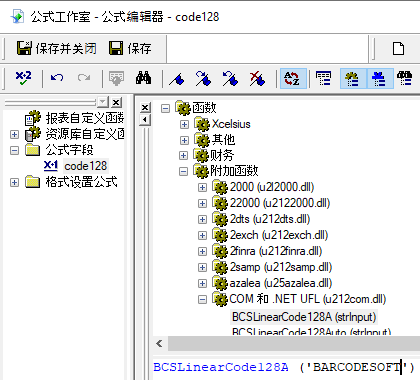Select the 2exch (u212exch.dll) label
This screenshot has width=420, height=380.
(x=279, y=235)
